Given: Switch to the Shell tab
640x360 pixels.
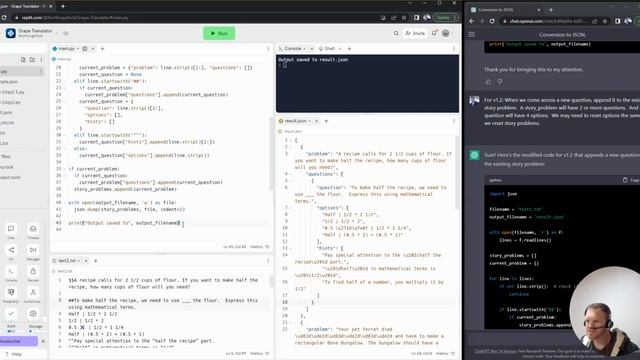Looking at the screenshot, I should click(327, 49).
